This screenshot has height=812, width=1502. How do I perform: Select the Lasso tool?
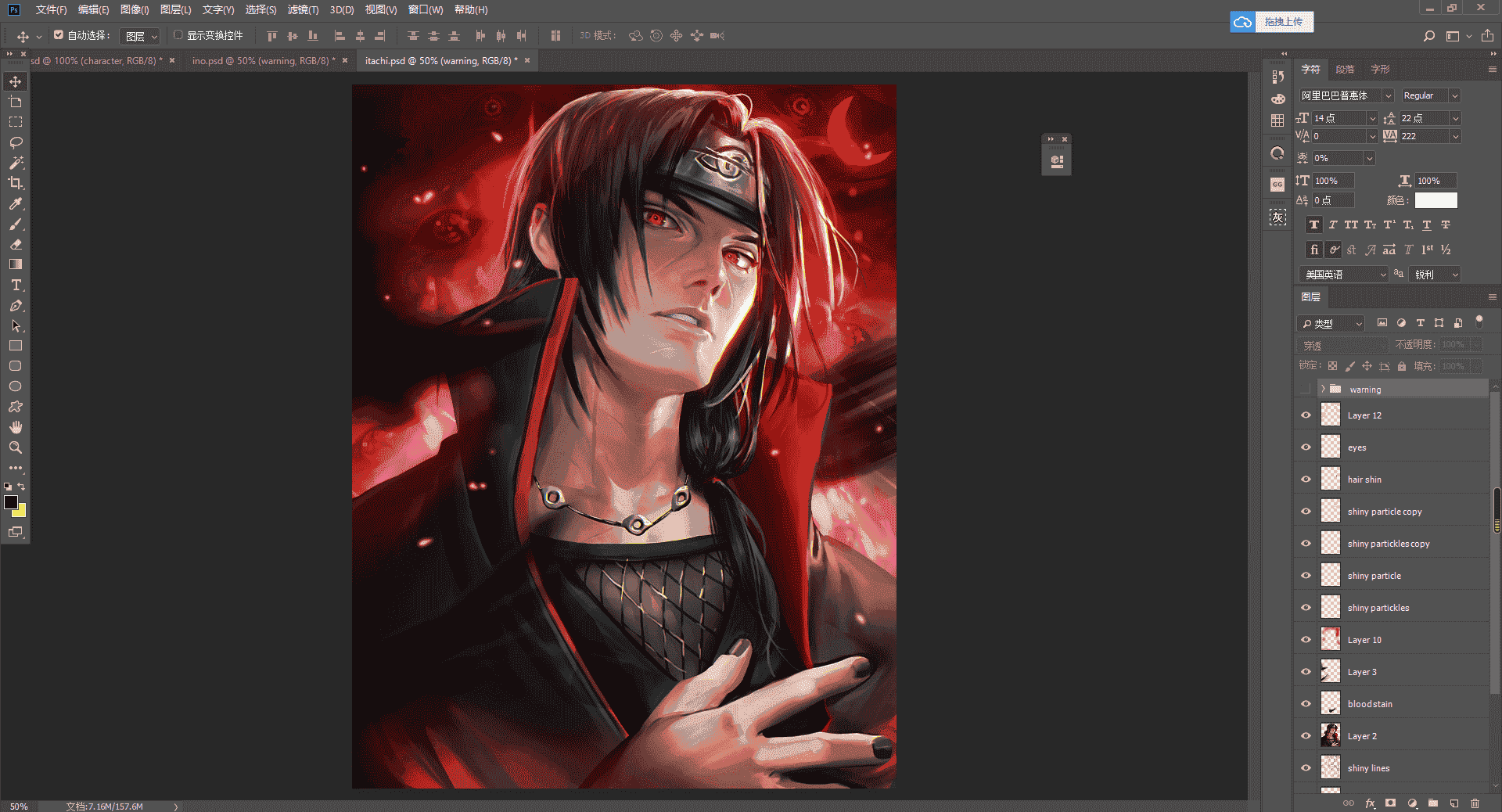[x=16, y=142]
